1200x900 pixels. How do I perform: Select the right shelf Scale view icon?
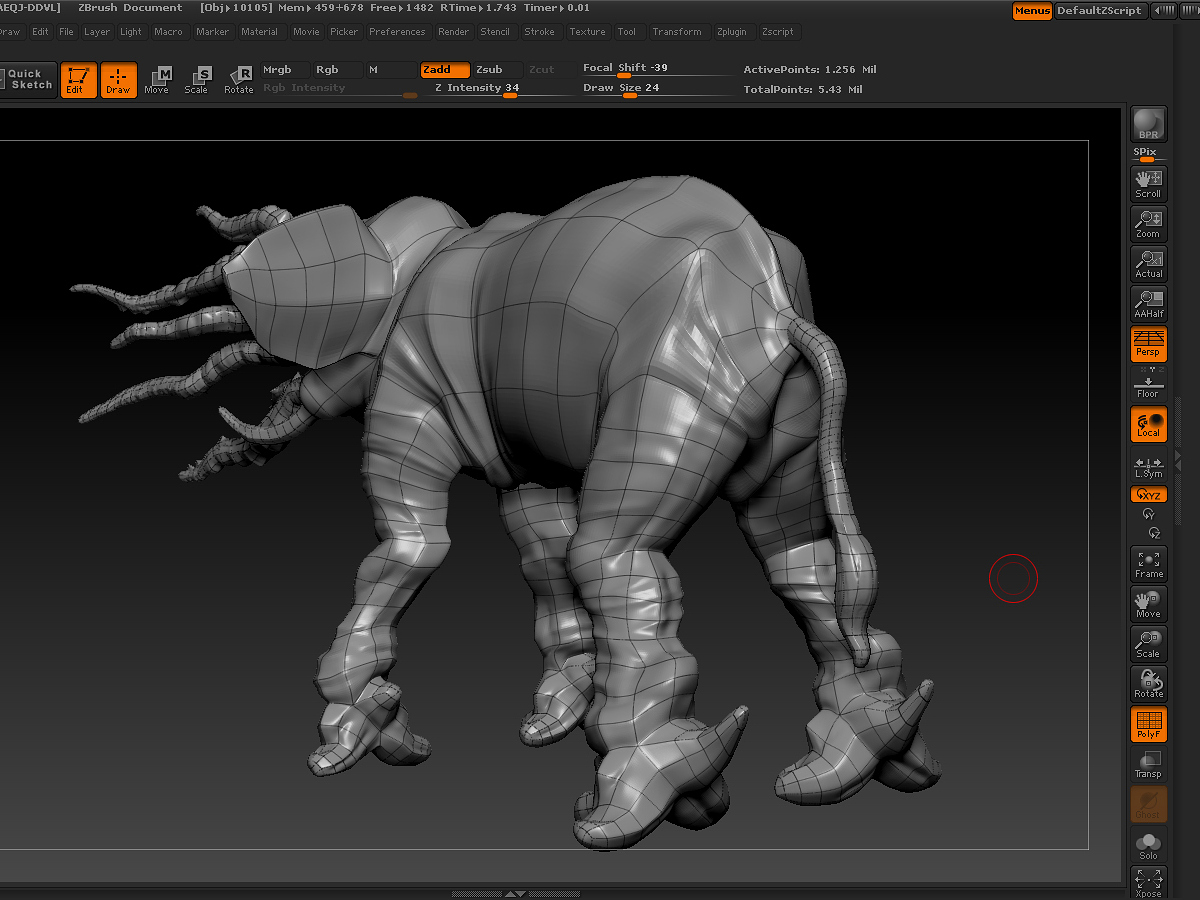click(x=1149, y=644)
